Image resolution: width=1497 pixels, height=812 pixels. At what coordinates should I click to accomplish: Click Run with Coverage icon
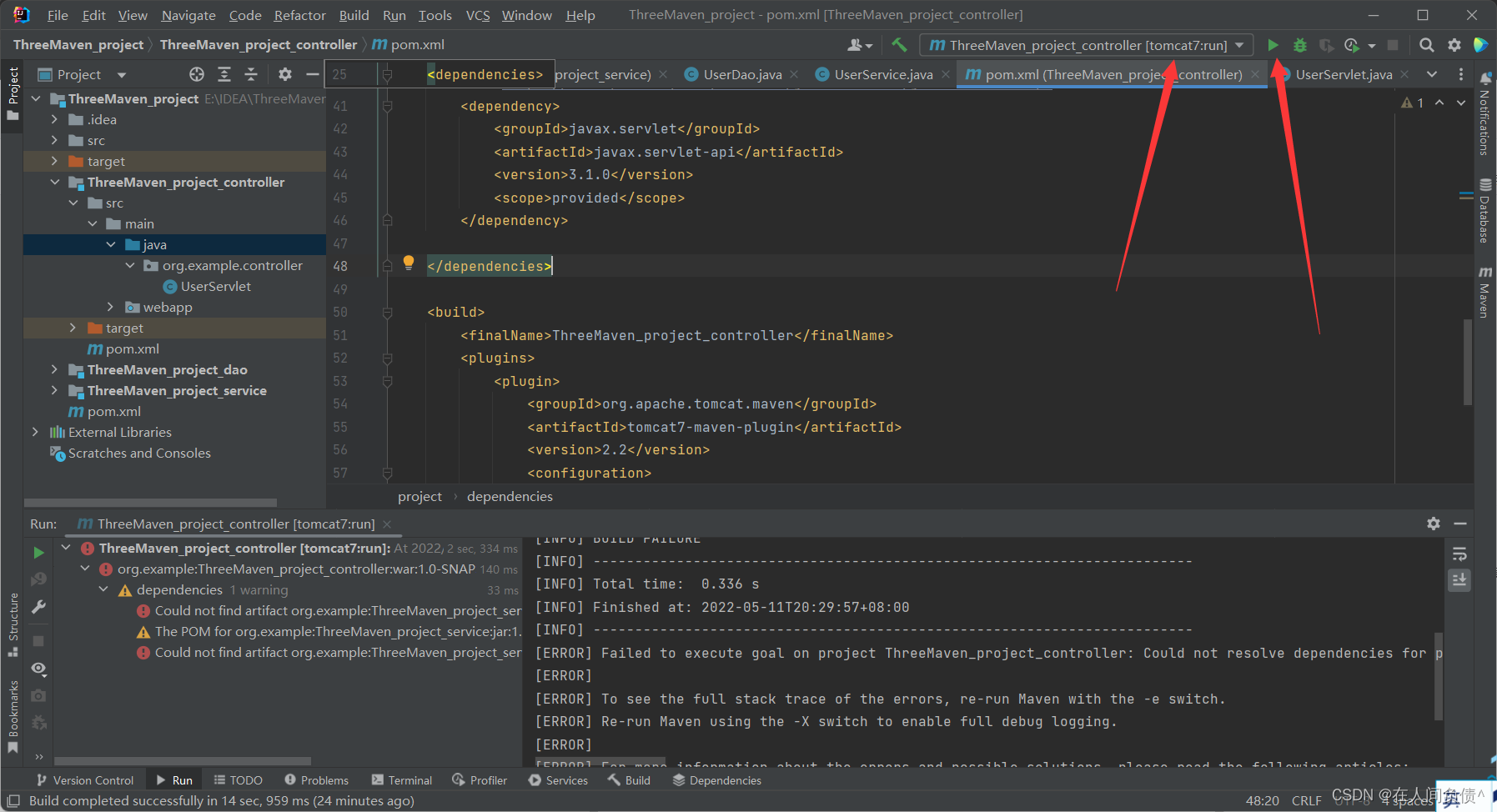[x=1326, y=45]
